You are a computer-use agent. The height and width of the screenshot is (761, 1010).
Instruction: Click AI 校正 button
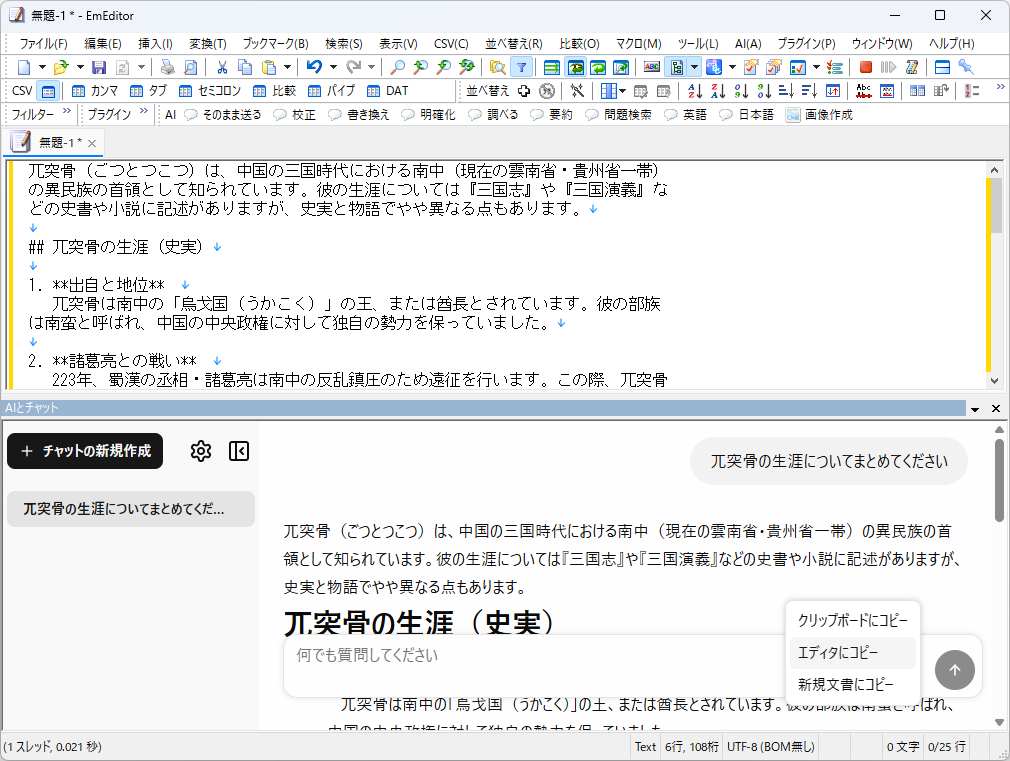point(295,115)
